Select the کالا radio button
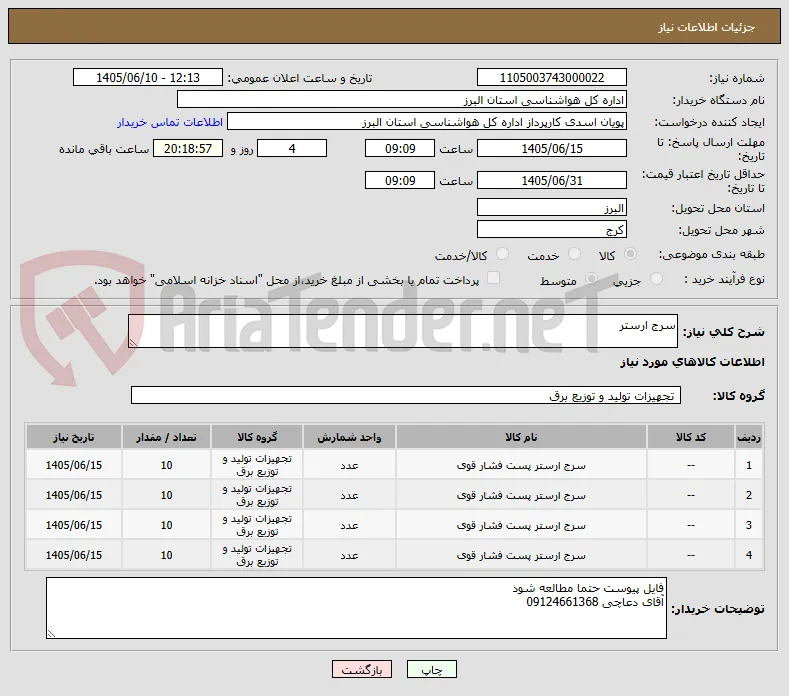The height and width of the screenshot is (696, 789). 630,254
